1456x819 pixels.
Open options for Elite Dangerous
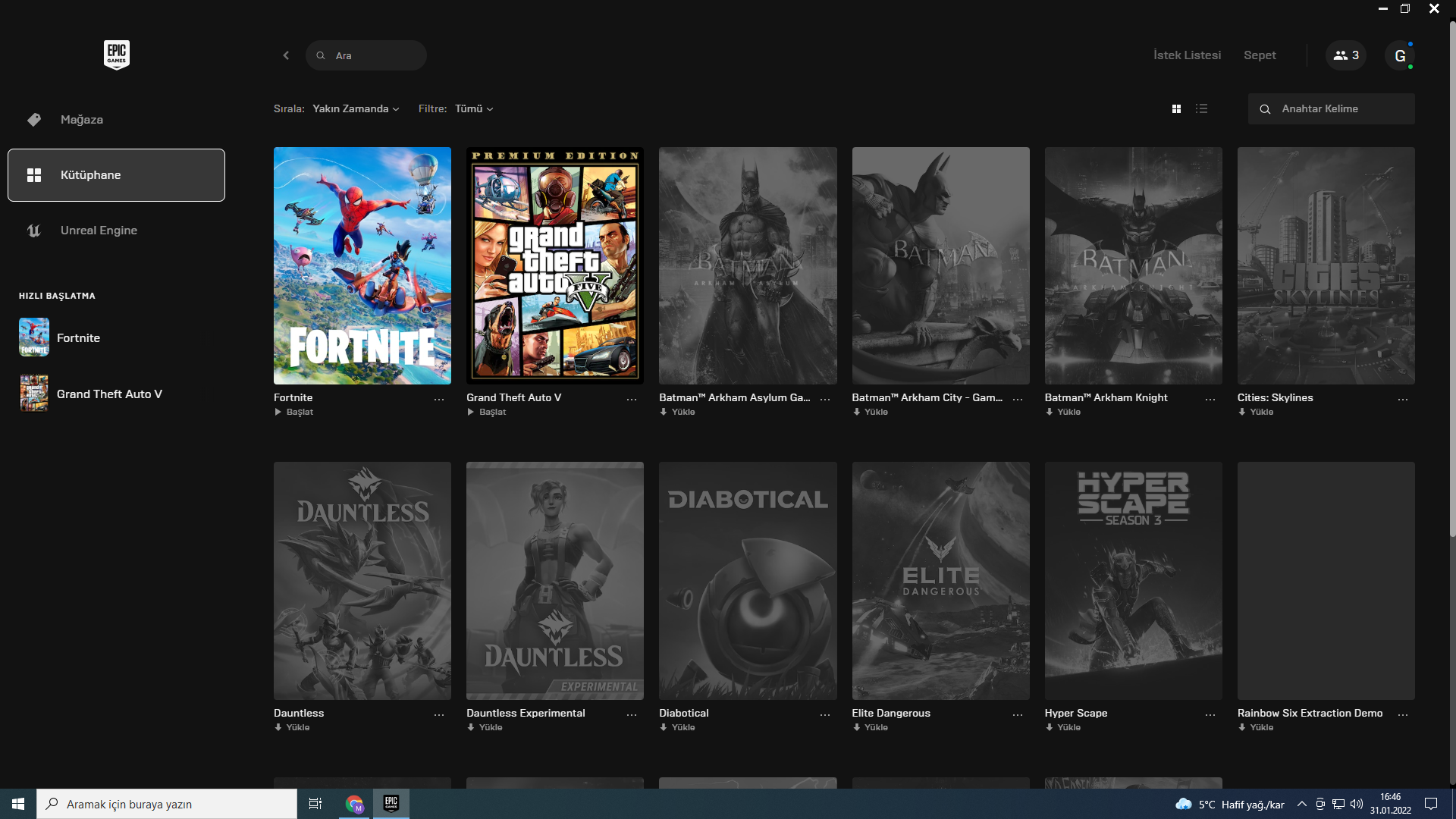click(x=1018, y=714)
